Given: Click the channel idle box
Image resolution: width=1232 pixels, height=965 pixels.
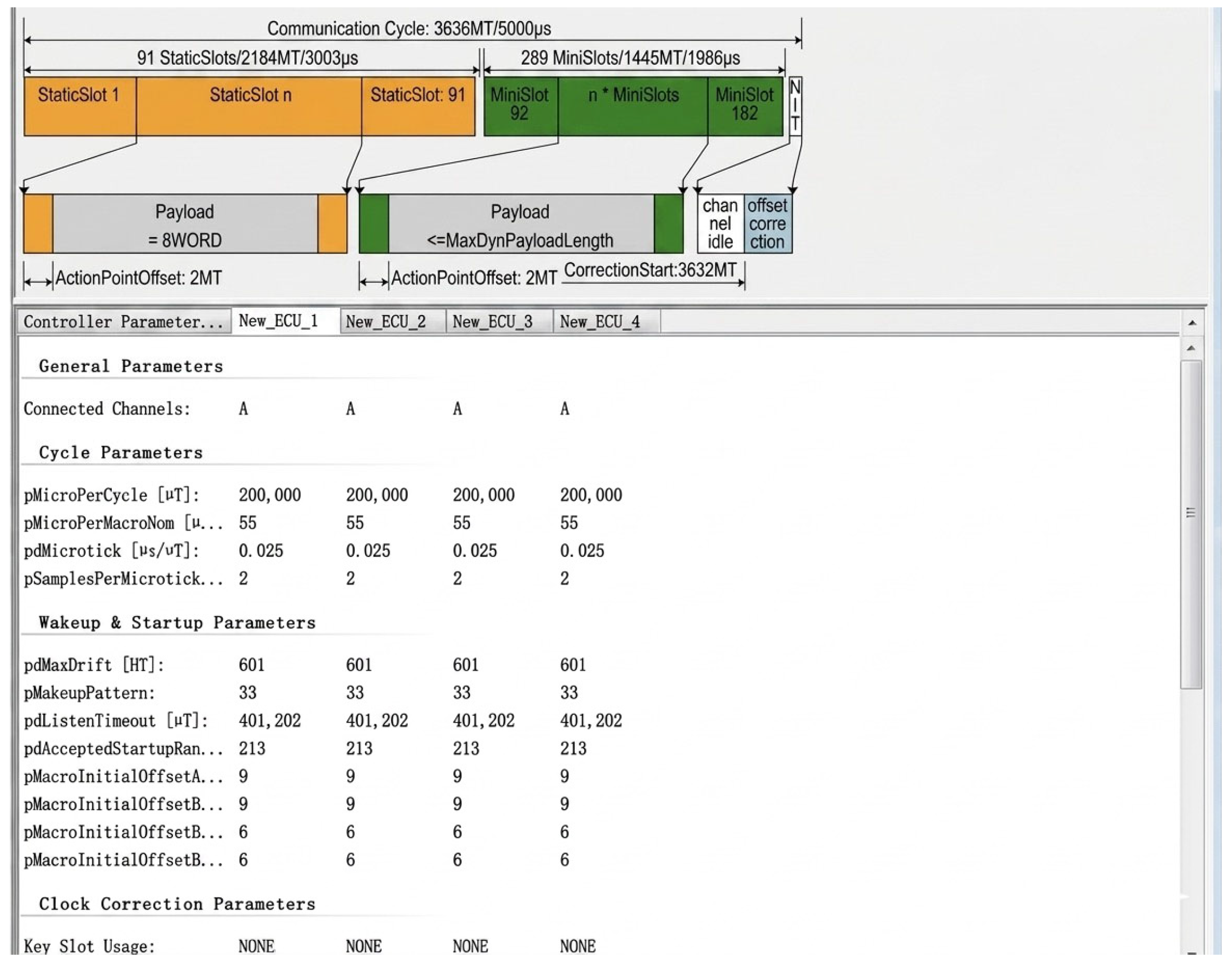Looking at the screenshot, I should tap(720, 224).
